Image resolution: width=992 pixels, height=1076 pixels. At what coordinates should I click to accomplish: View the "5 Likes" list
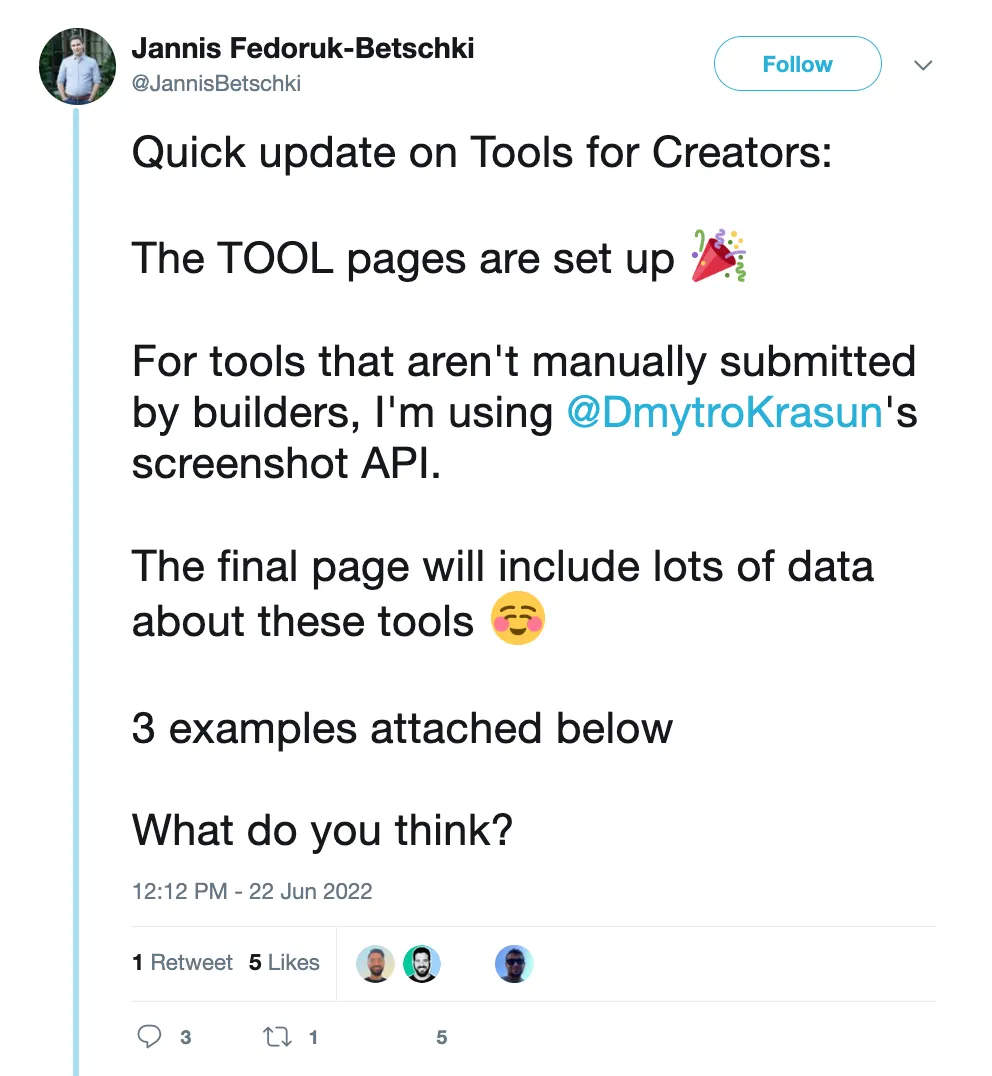click(284, 962)
